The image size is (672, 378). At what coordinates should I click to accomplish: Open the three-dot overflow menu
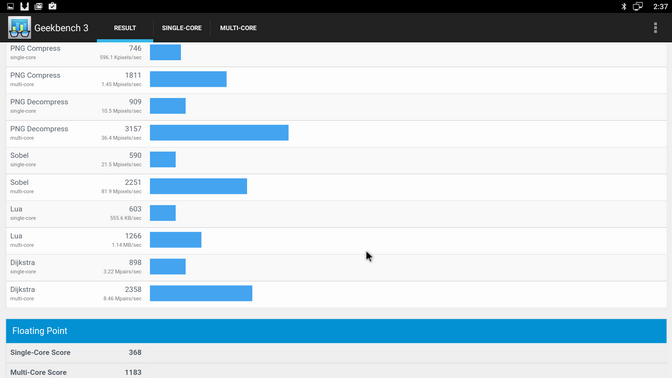(x=655, y=28)
